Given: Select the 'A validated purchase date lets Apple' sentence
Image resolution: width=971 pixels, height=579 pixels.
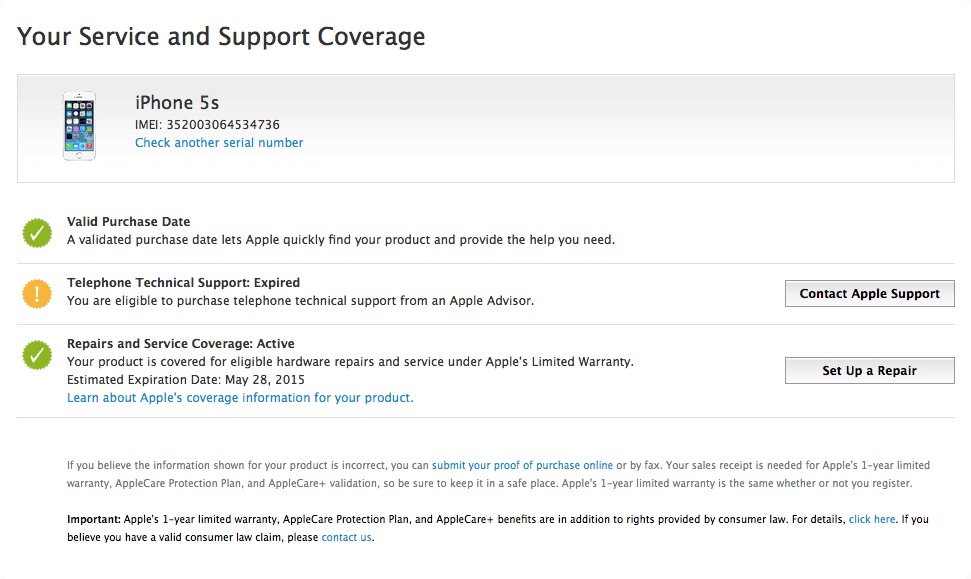Looking at the screenshot, I should (x=341, y=240).
